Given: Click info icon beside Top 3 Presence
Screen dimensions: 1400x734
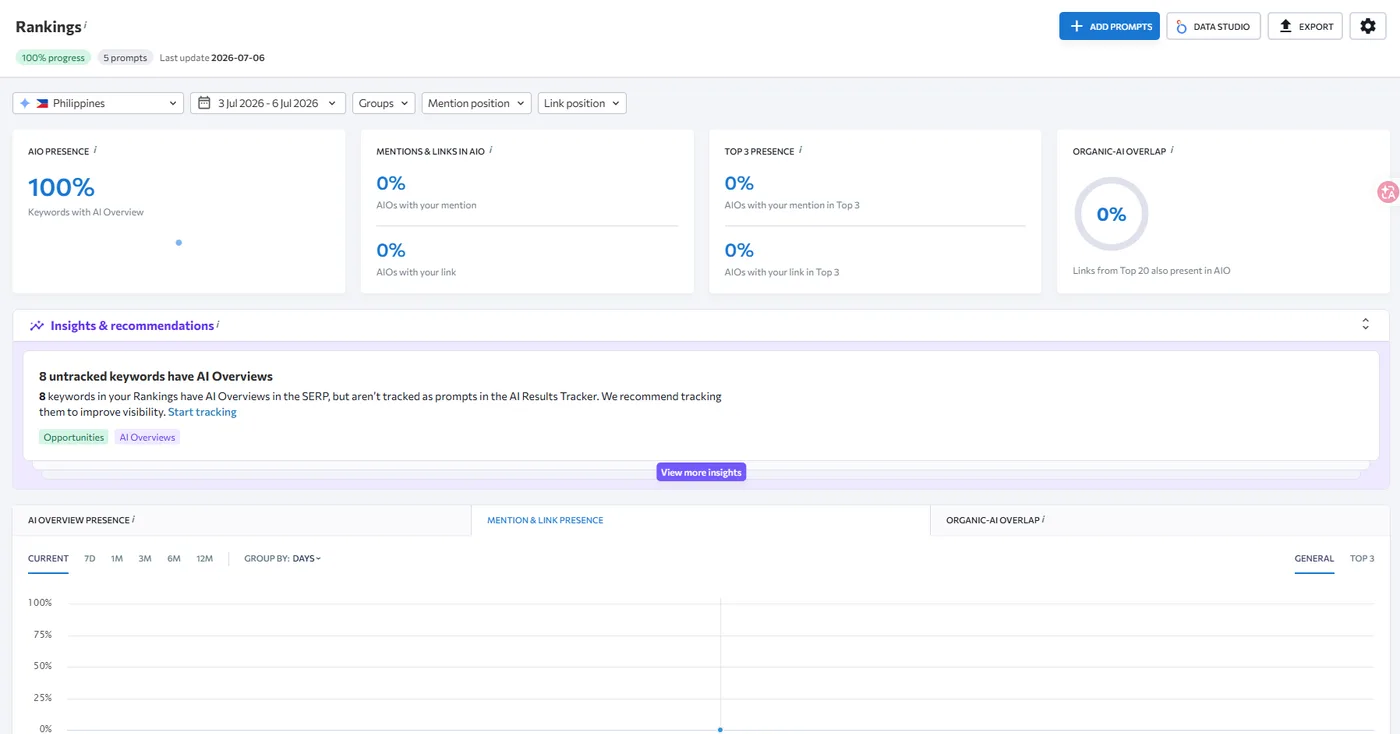Looking at the screenshot, I should point(801,151).
